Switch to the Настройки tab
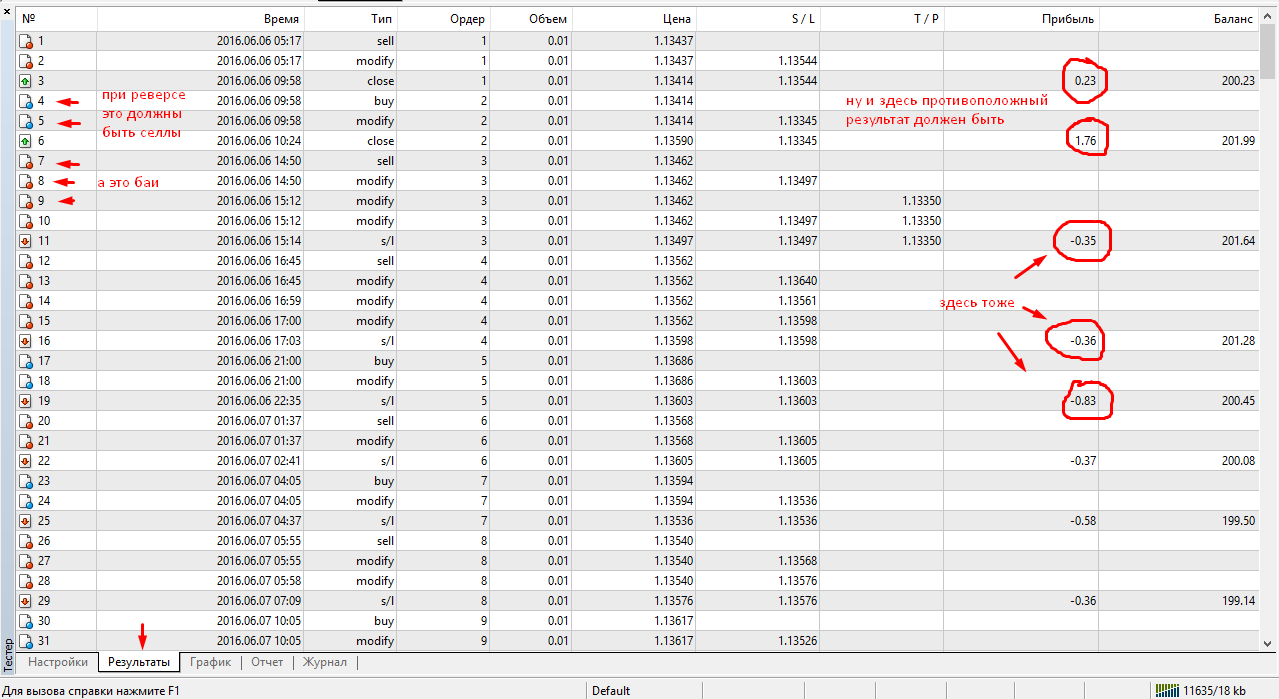 [58, 662]
